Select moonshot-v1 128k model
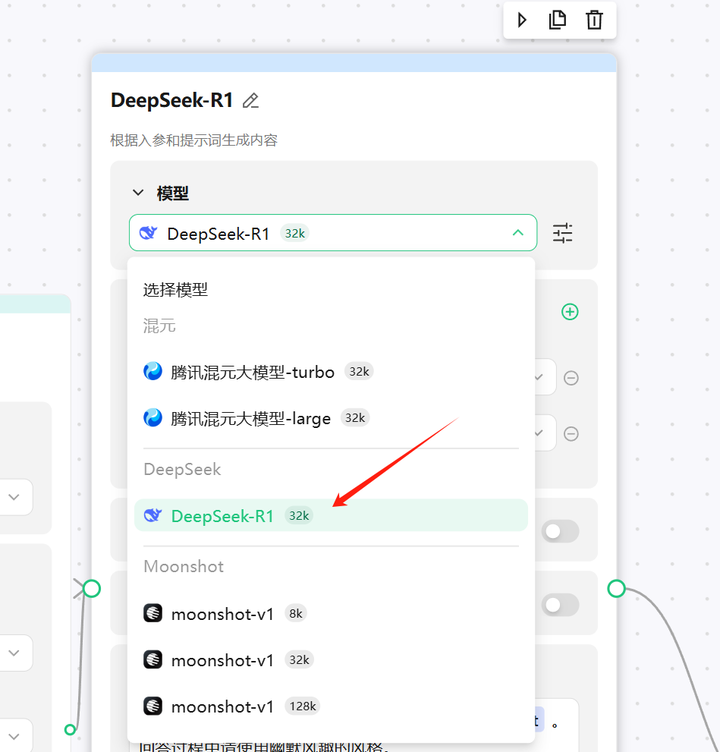The width and height of the screenshot is (720, 752). tap(331, 706)
